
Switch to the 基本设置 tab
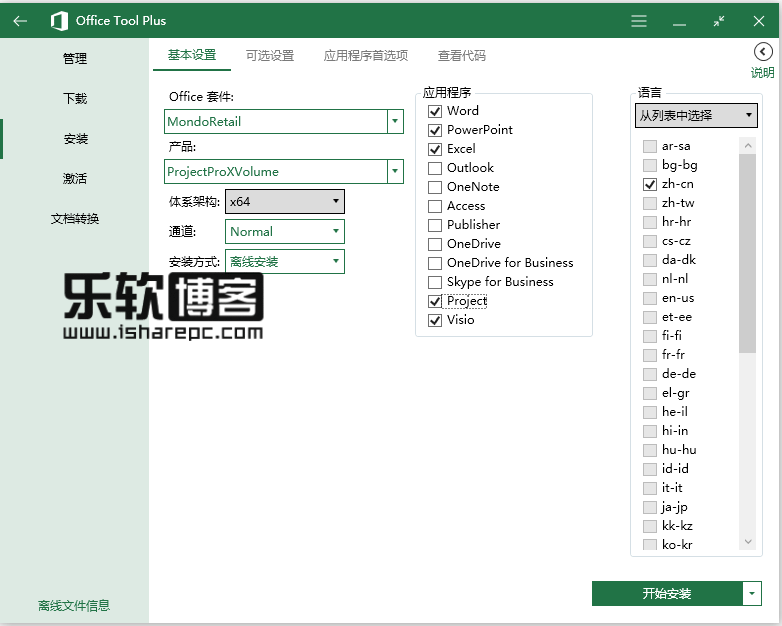pyautogui.click(x=192, y=55)
